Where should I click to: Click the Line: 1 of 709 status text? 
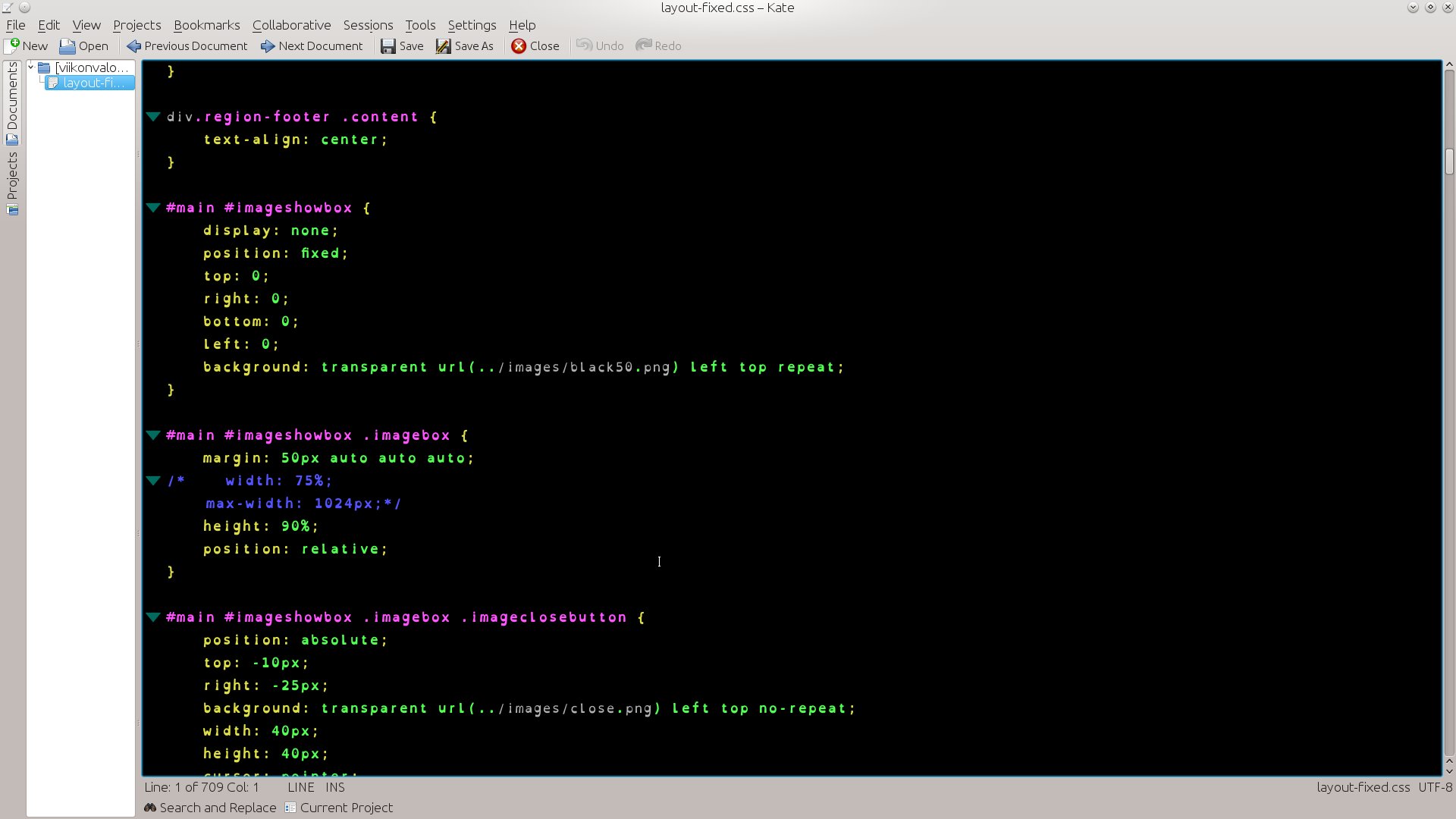pos(202,787)
